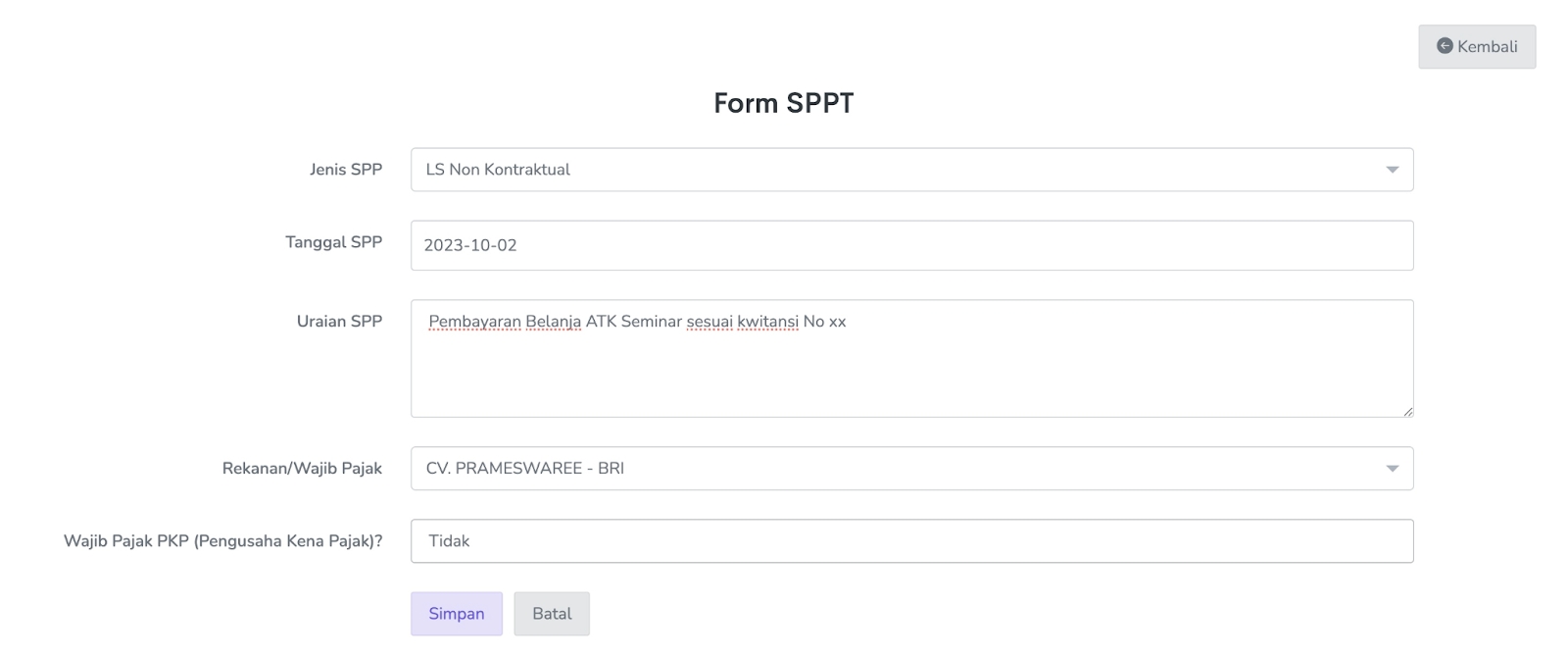1568x657 pixels.
Task: Click the arrow of the Jenis SPP dropdown
Action: (1392, 170)
